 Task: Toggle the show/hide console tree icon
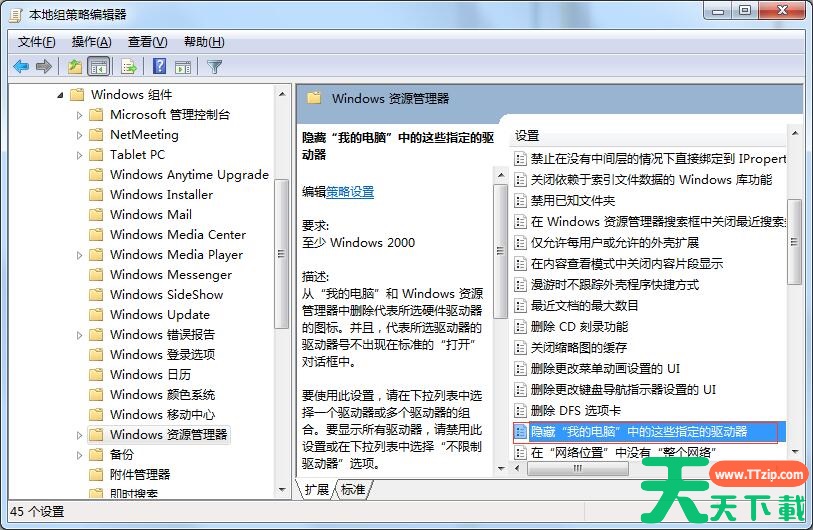coord(98,67)
